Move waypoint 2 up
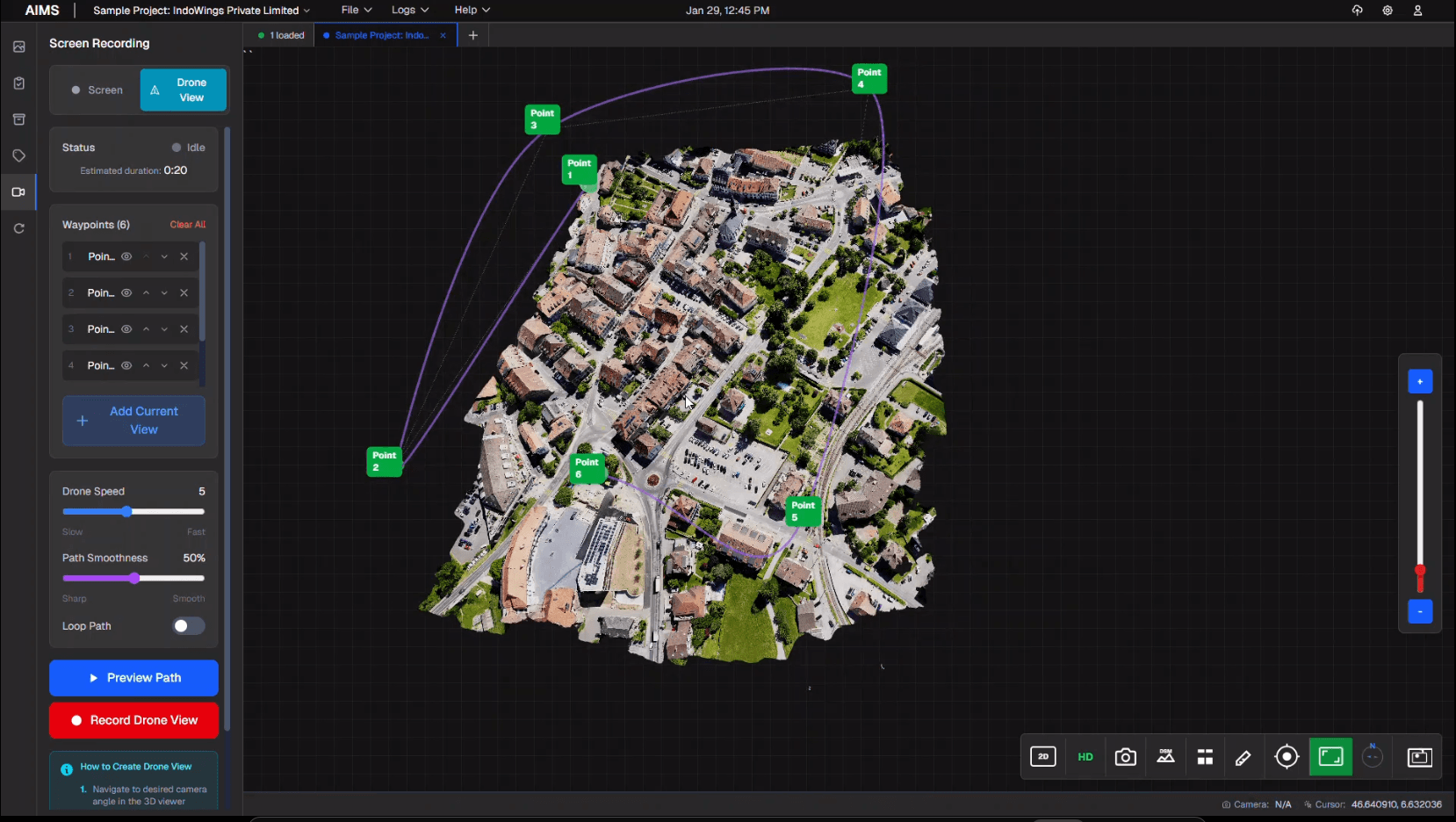The image size is (1456, 822). [x=146, y=292]
